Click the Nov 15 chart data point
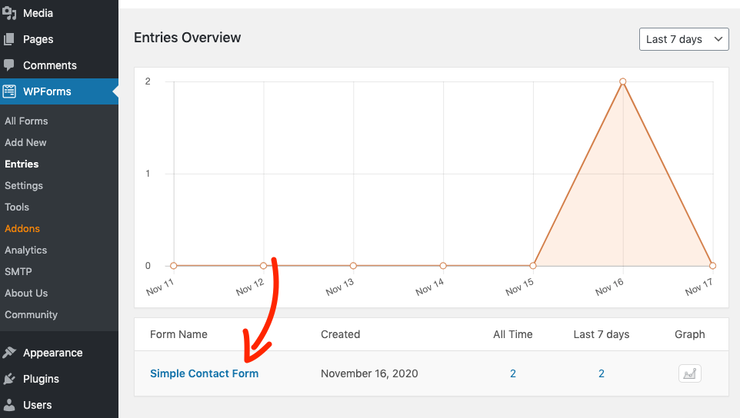The height and width of the screenshot is (418, 740). point(533,266)
